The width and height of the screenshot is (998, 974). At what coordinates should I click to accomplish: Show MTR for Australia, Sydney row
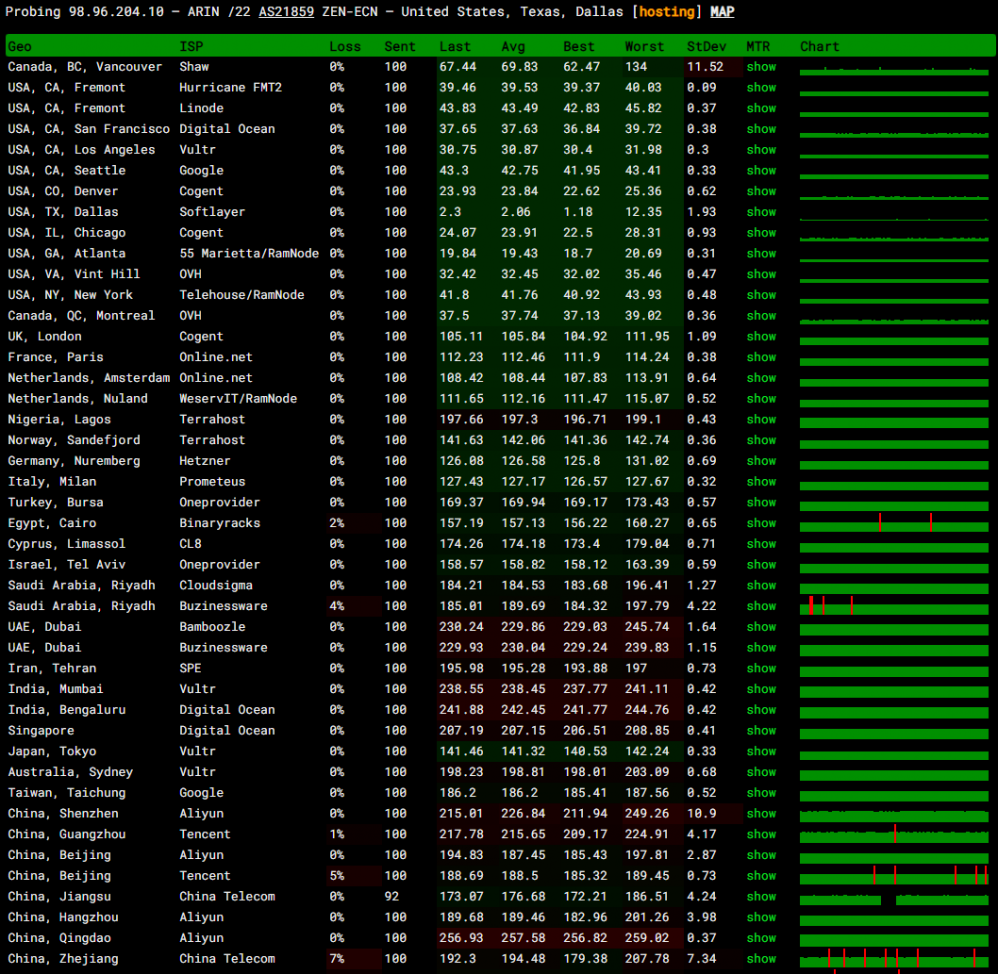761,772
